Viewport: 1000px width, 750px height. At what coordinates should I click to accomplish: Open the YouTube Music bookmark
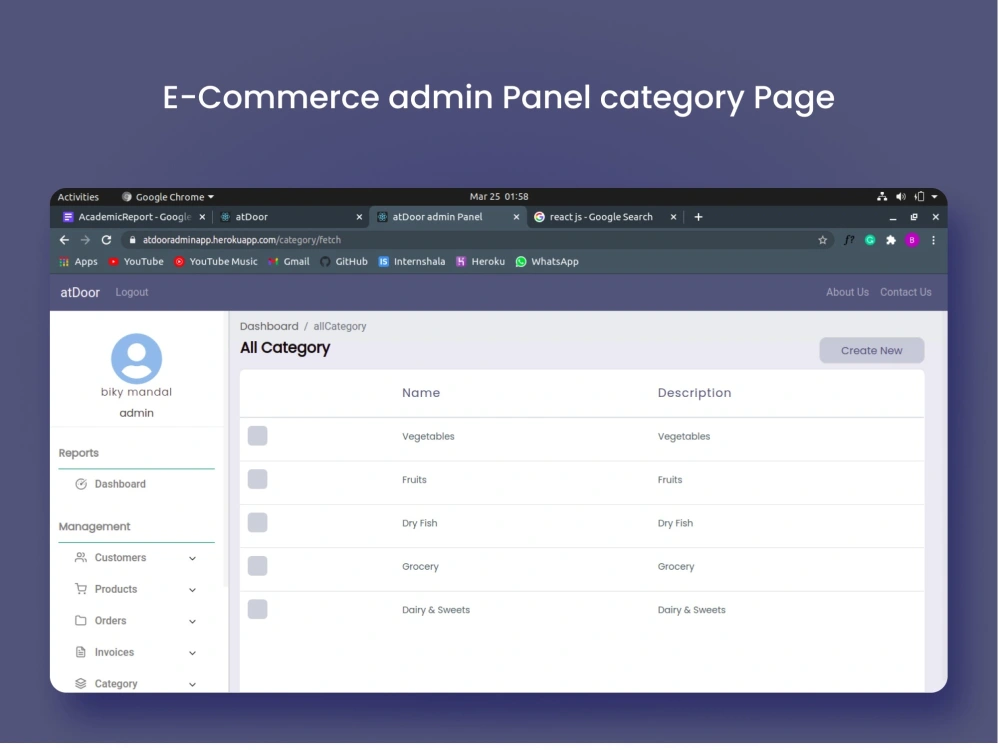tap(216, 262)
